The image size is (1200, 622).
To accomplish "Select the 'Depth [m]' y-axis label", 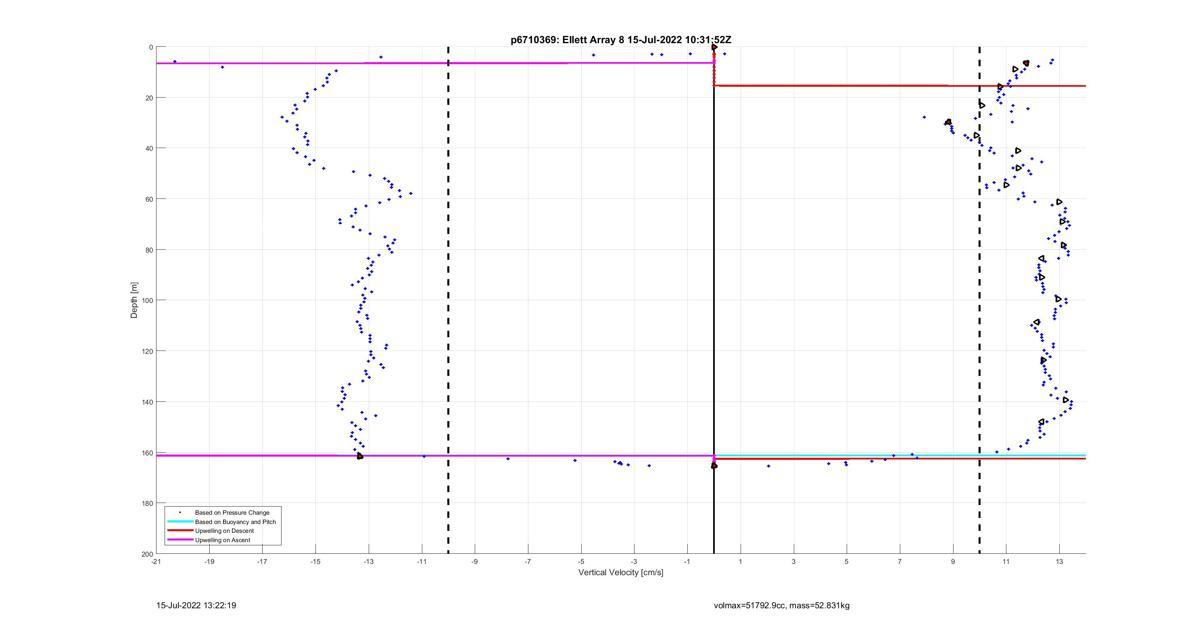I will tap(133, 300).
